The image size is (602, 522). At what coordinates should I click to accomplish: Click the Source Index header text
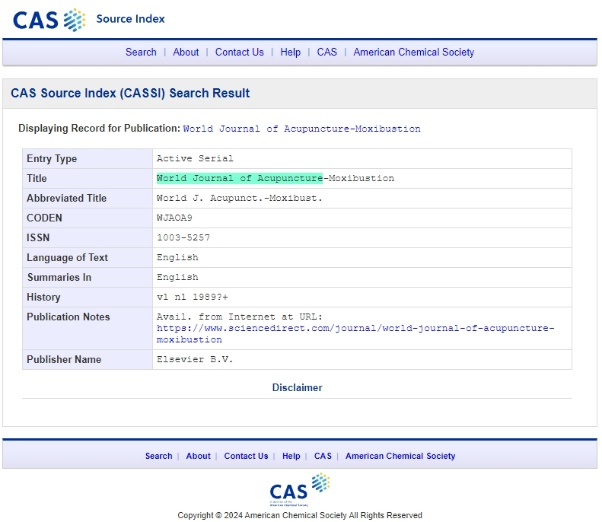tap(131, 19)
